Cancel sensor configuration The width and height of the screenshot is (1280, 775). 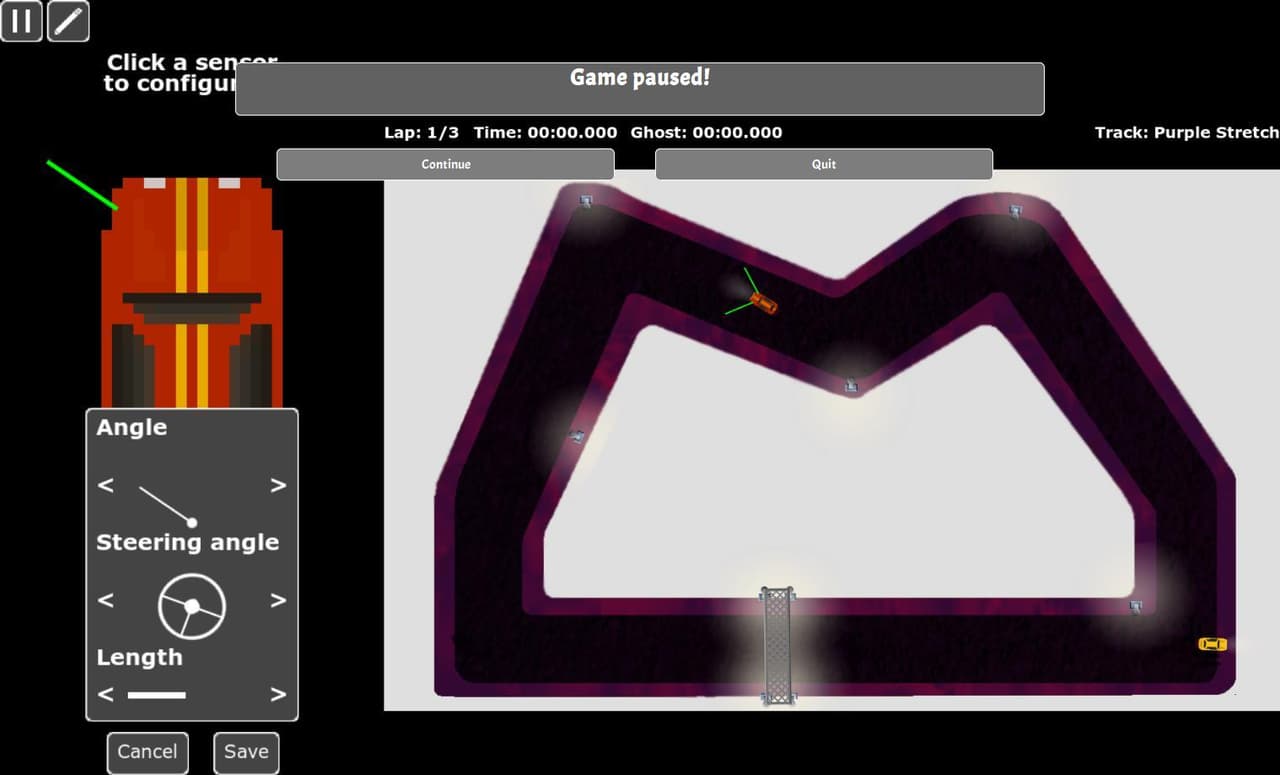click(147, 752)
